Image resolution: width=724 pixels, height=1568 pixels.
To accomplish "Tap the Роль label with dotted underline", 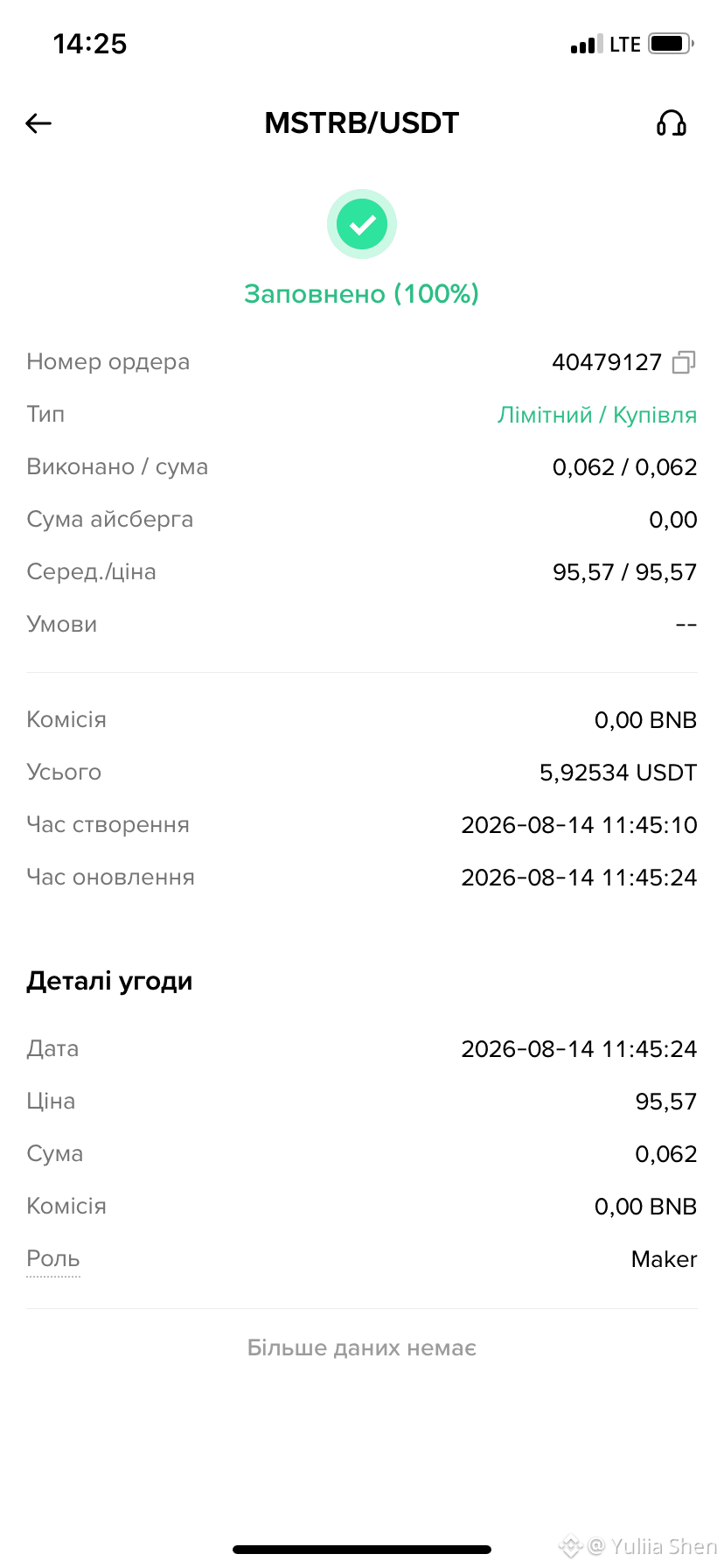I will click(x=53, y=1259).
